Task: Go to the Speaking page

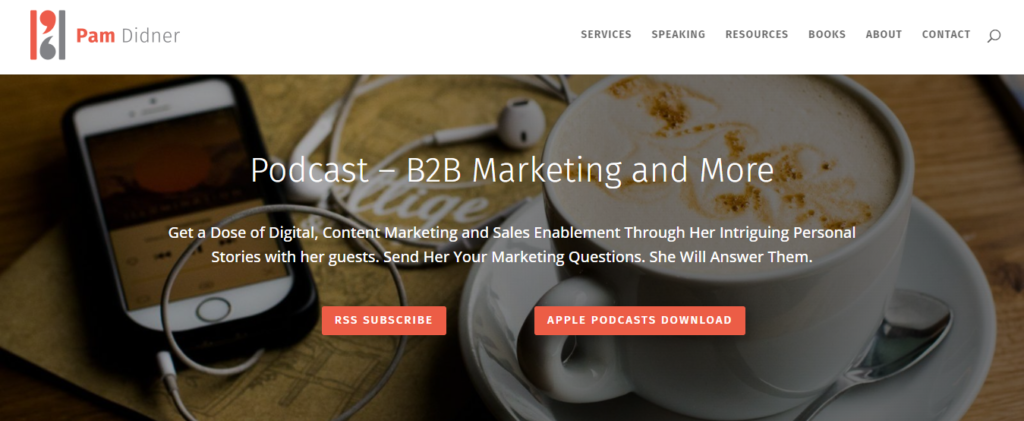Action: (678, 35)
